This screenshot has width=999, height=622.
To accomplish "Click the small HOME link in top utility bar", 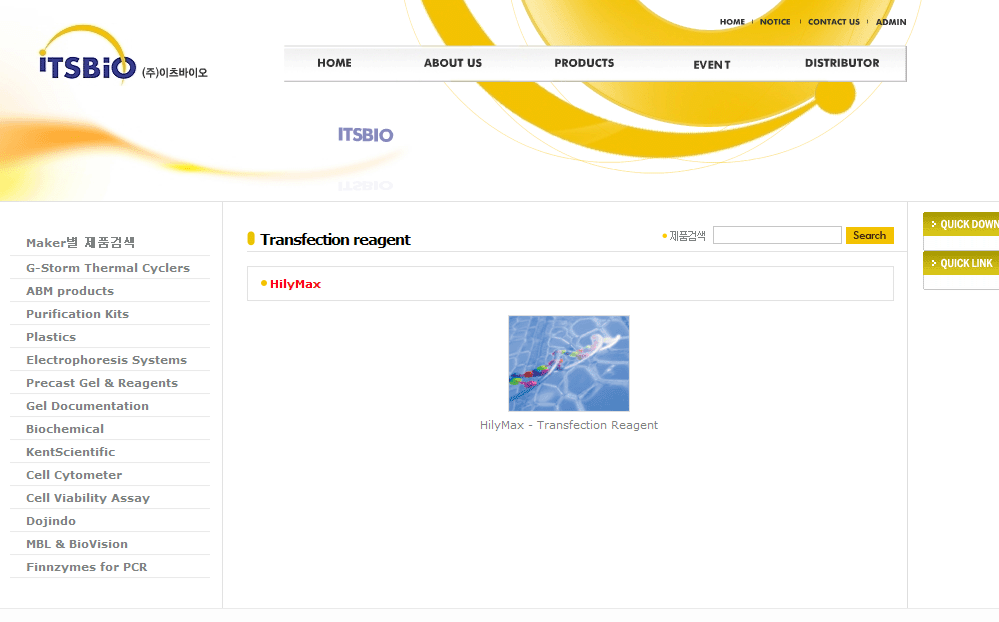I will tap(732, 22).
